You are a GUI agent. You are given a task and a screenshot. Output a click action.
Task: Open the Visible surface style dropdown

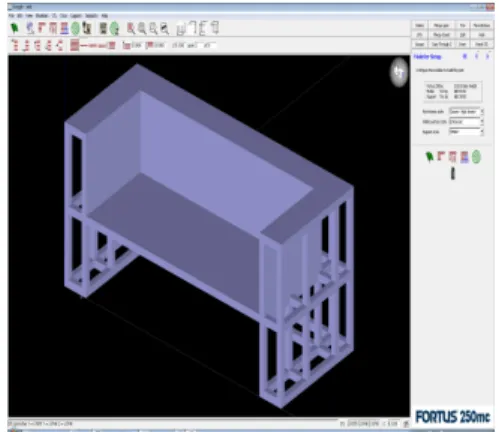(466, 122)
